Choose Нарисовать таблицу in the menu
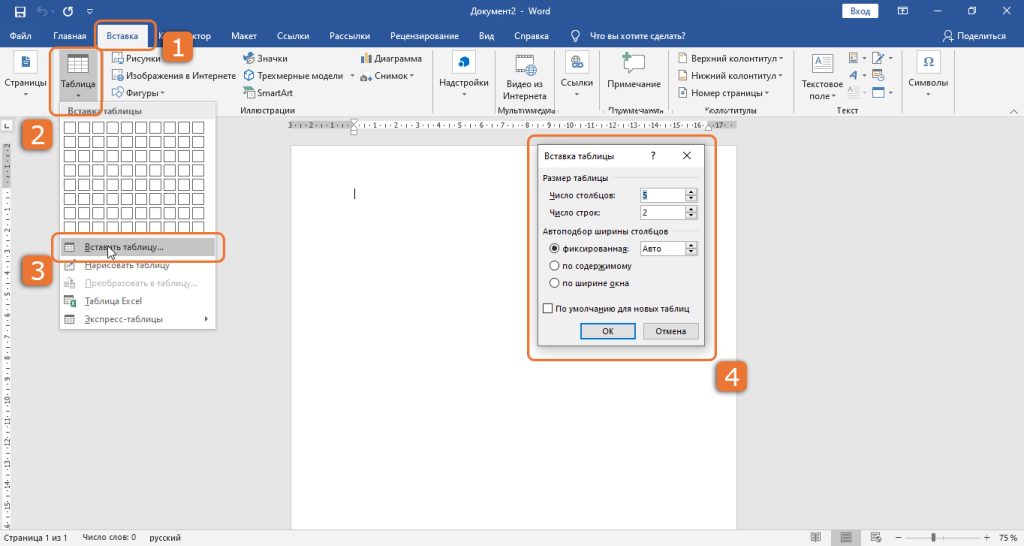This screenshot has height=546, width=1024. 137,265
